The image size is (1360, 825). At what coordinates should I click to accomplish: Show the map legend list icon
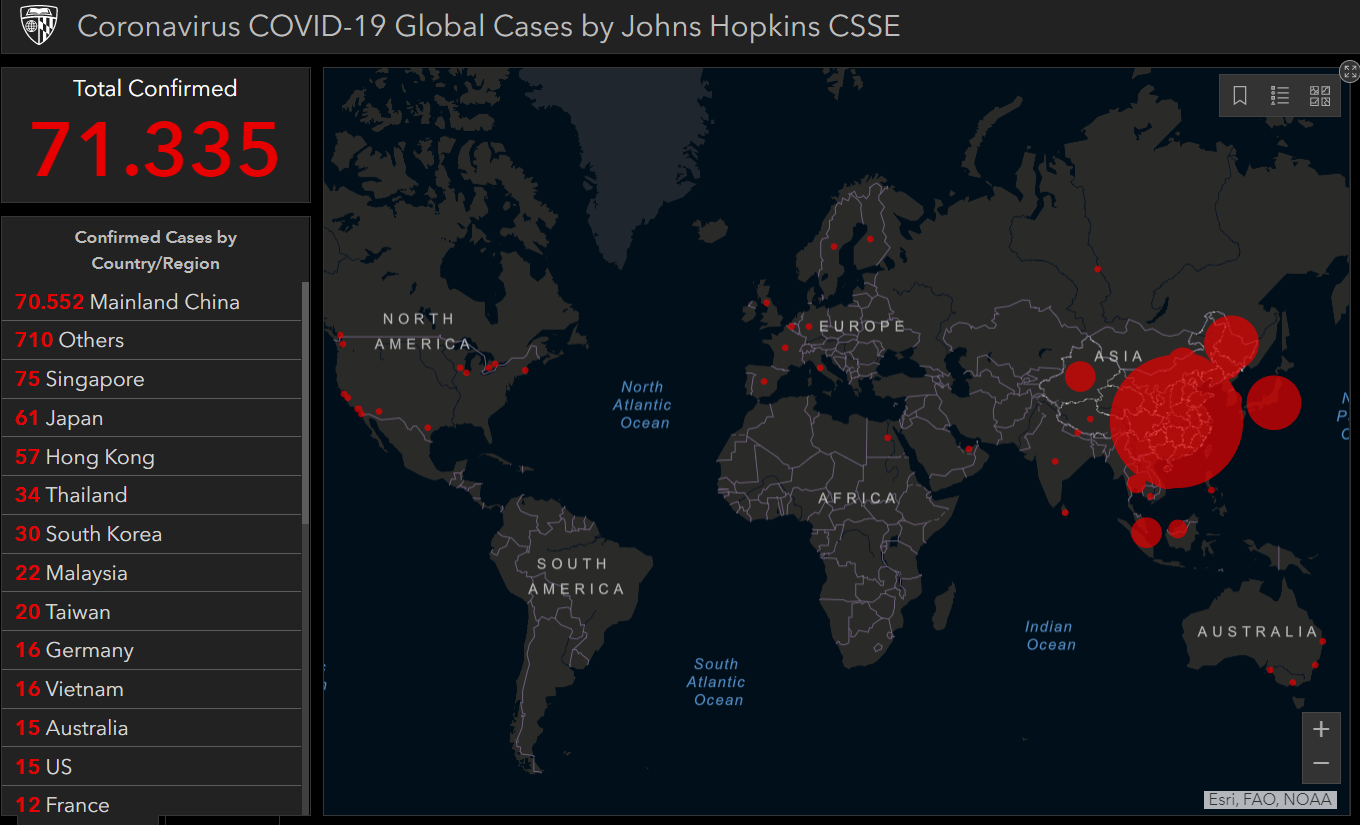tap(1280, 96)
